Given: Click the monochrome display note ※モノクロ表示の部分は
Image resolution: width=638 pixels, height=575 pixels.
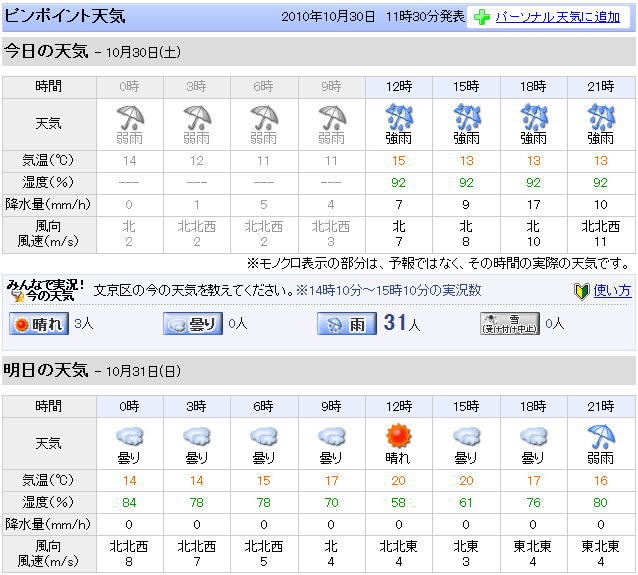Looking at the screenshot, I should [439, 264].
